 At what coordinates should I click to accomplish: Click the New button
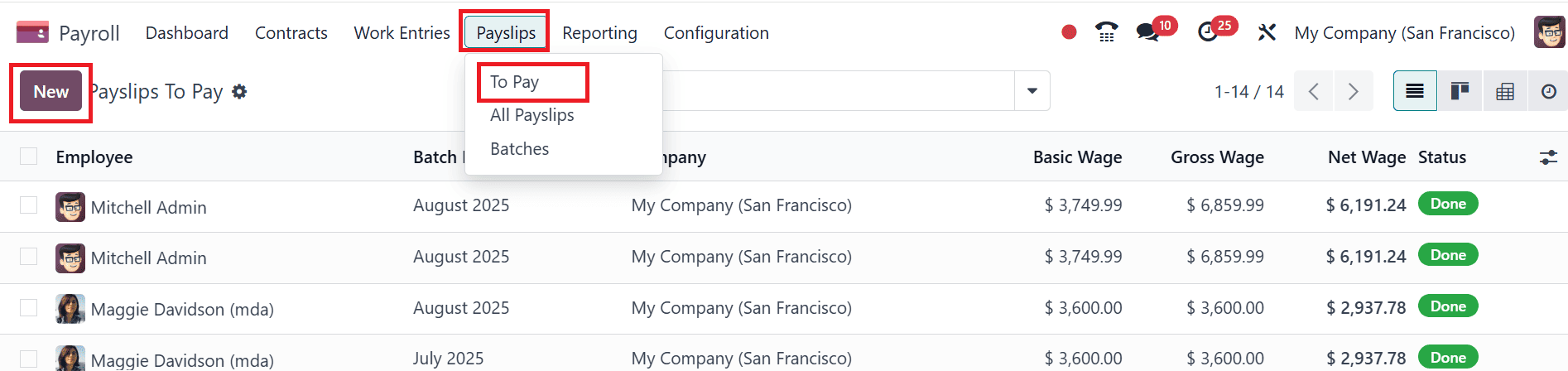pyautogui.click(x=51, y=92)
